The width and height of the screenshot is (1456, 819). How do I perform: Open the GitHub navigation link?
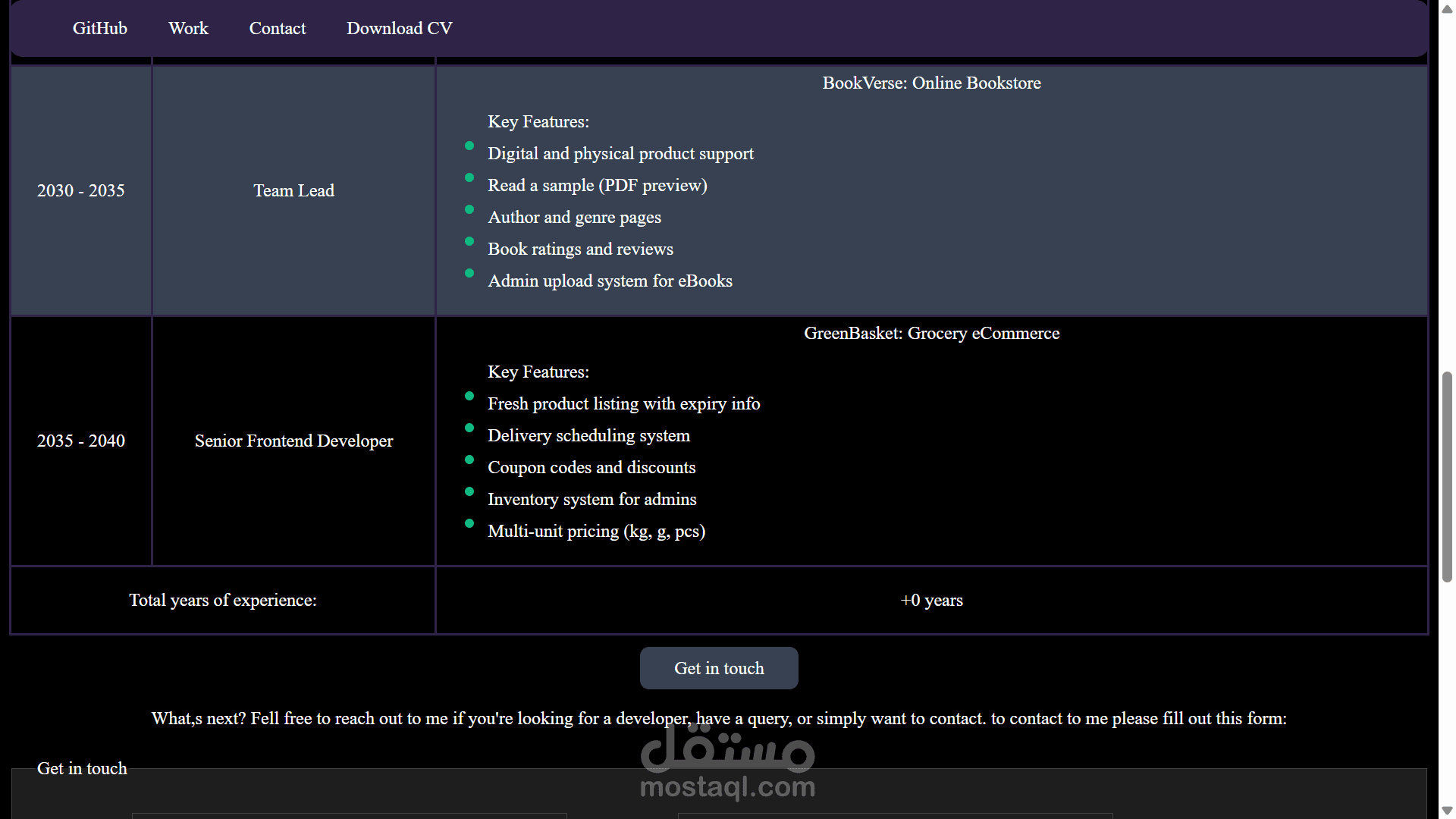(x=99, y=28)
